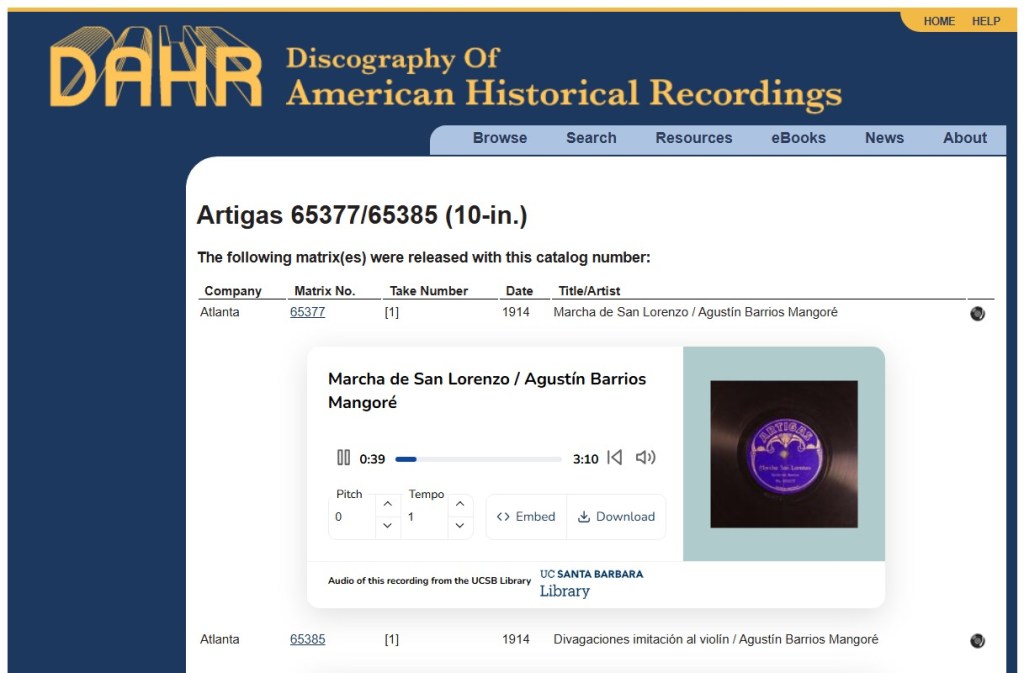Open the Browse menu
Screen dimensions: 1024x673
500,138
